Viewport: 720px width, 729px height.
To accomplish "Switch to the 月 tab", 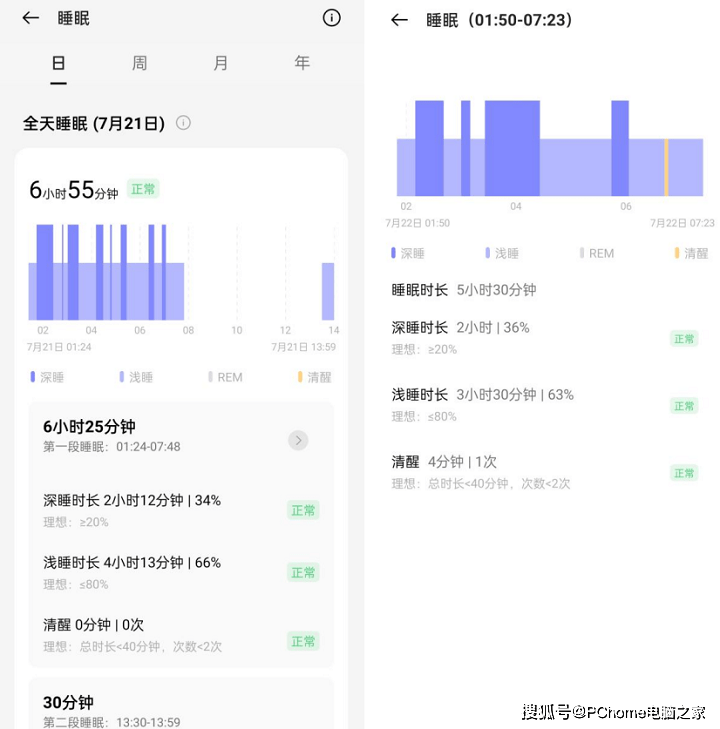I will point(221,63).
